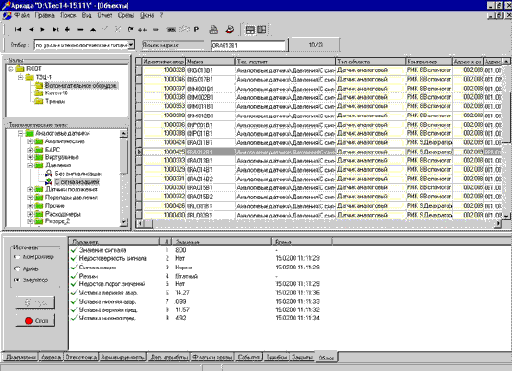Go to first record in navigator toolbar

tap(18, 30)
